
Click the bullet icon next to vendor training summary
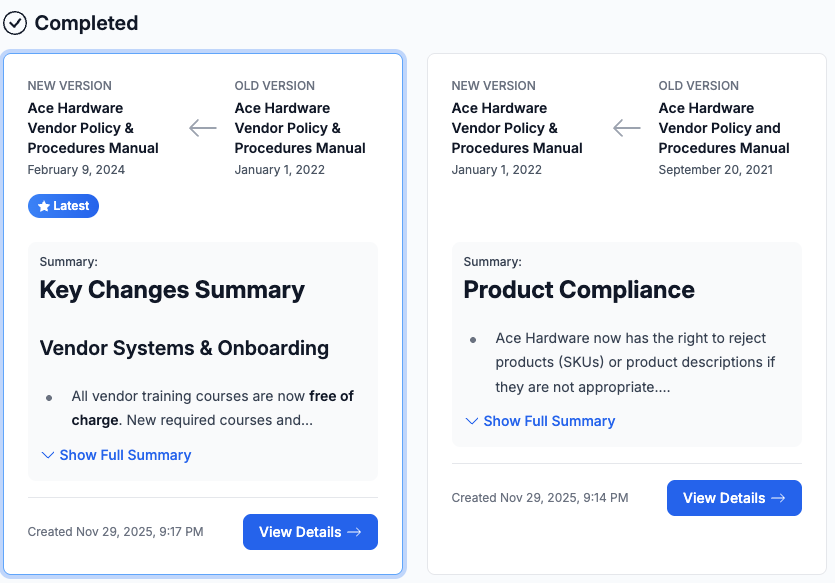click(x=49, y=397)
